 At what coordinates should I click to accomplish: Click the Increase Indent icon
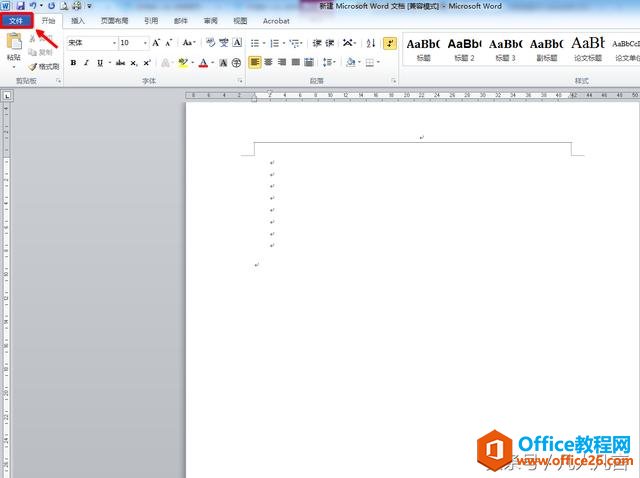coord(330,43)
